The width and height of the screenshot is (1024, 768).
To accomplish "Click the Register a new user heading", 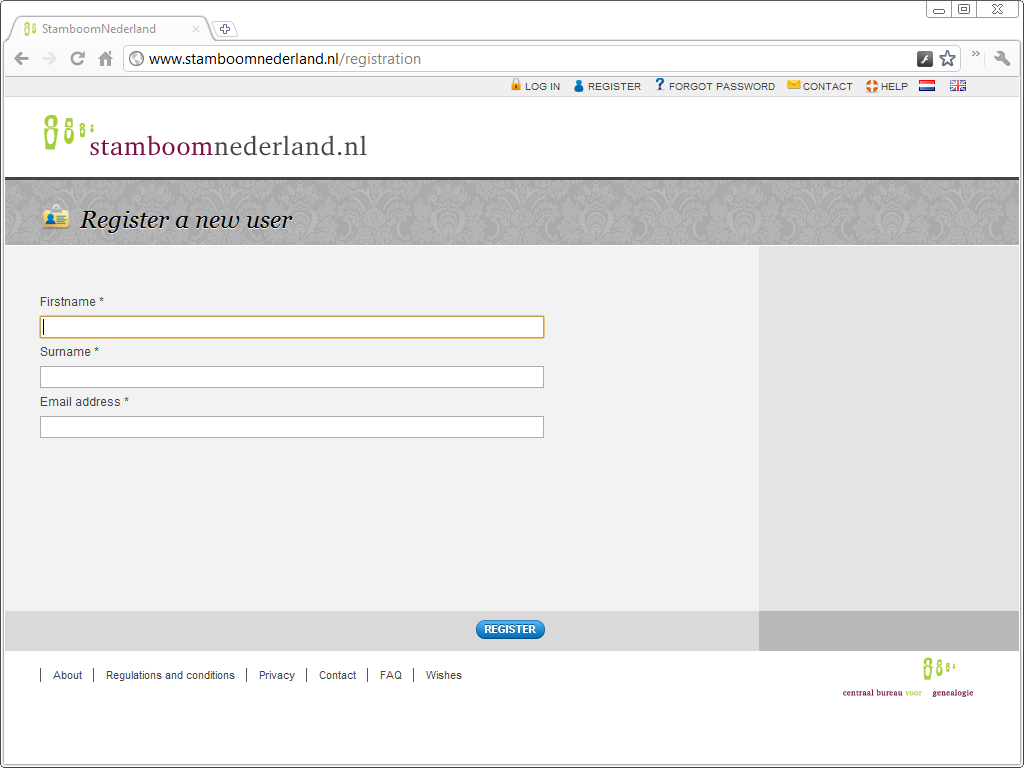I will tap(186, 220).
